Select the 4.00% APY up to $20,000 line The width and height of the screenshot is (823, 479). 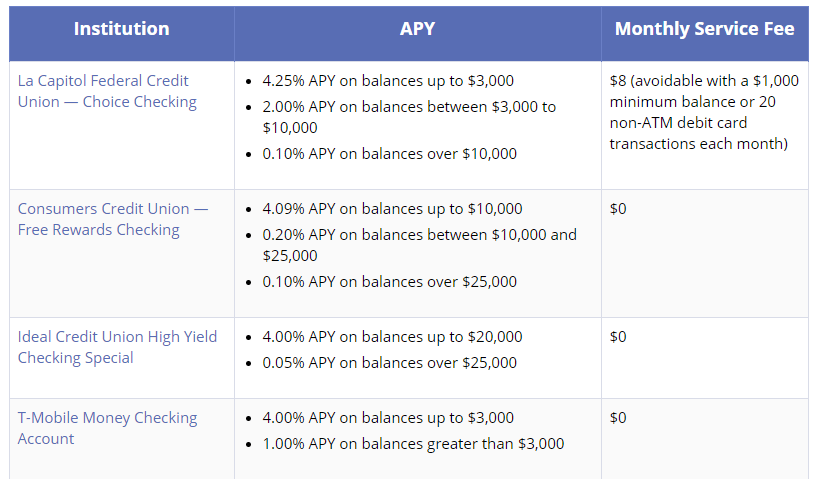(392, 337)
